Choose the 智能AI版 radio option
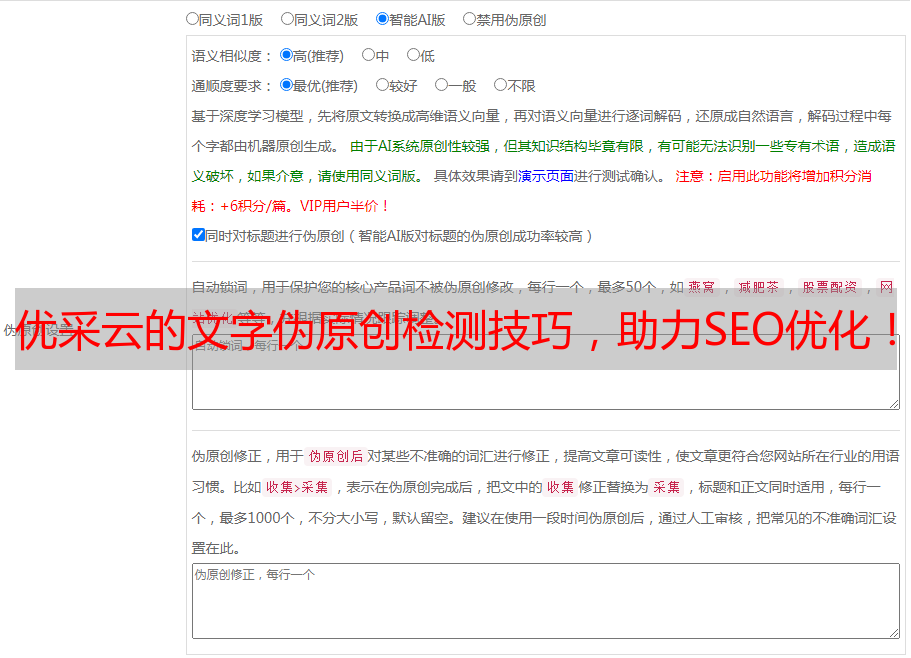This screenshot has width=911, height=658. click(x=382, y=19)
